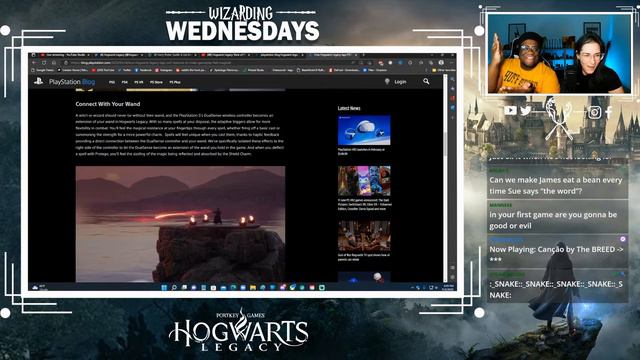
Task: Click the 'Latest News' sidebar heading
Action: point(349,108)
